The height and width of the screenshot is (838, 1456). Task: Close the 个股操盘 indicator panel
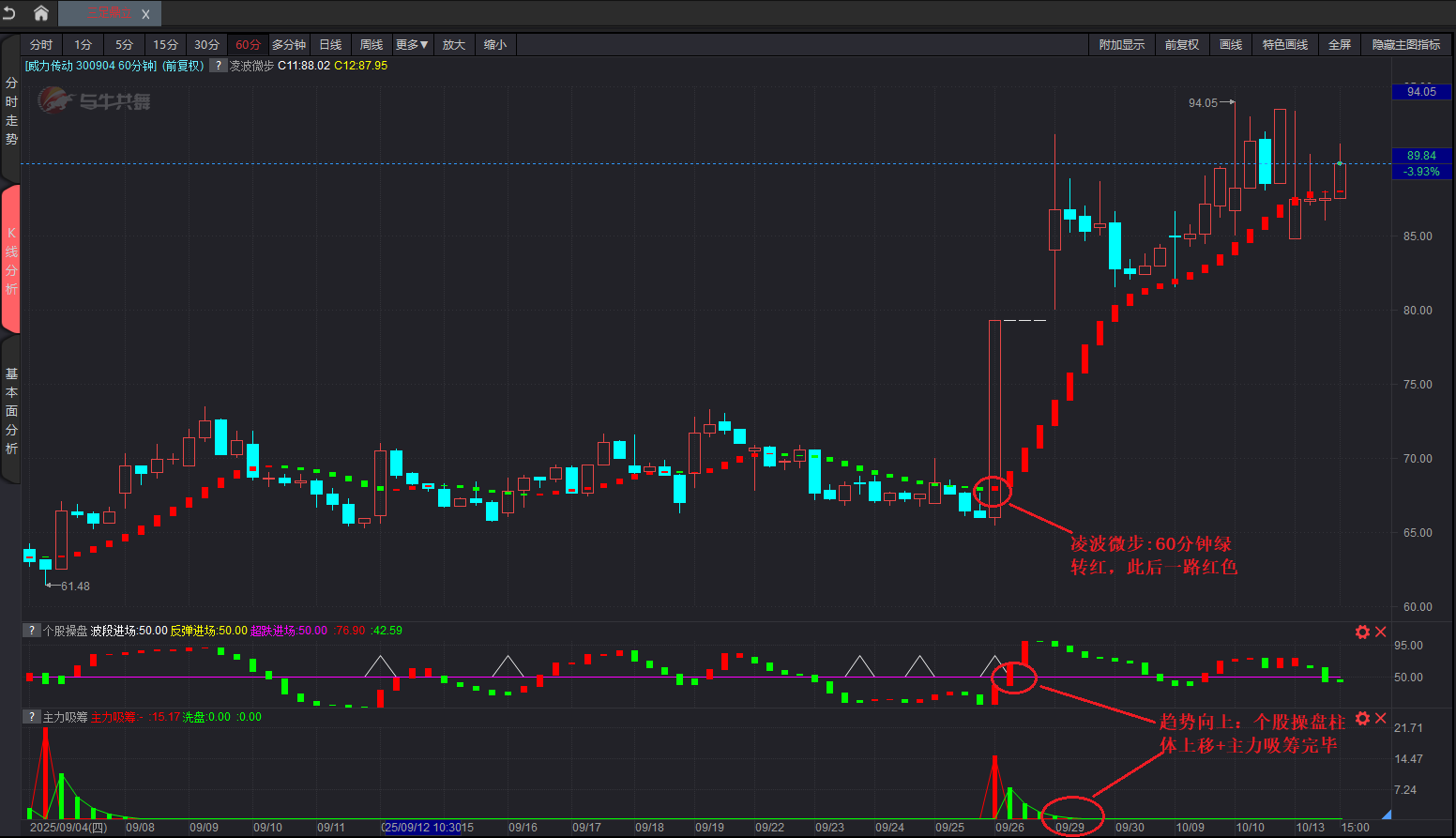[1381, 632]
